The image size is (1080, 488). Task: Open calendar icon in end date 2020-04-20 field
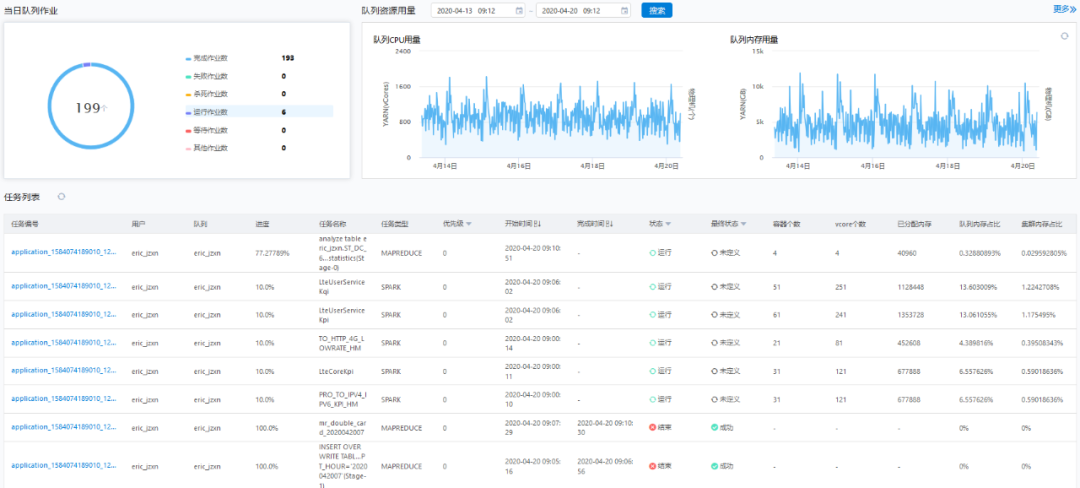(624, 10)
